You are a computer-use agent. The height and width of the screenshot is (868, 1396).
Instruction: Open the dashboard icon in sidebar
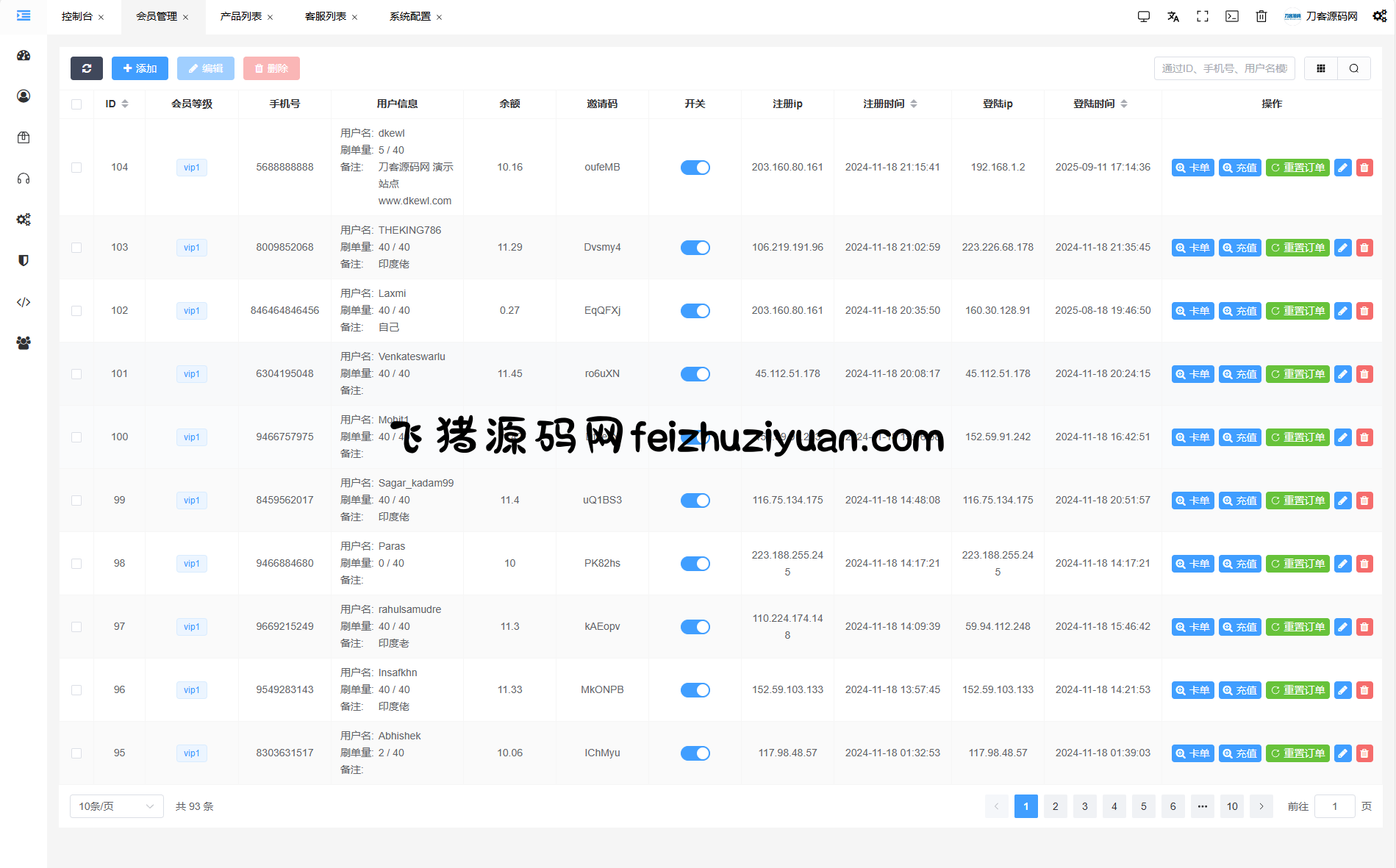[x=24, y=56]
